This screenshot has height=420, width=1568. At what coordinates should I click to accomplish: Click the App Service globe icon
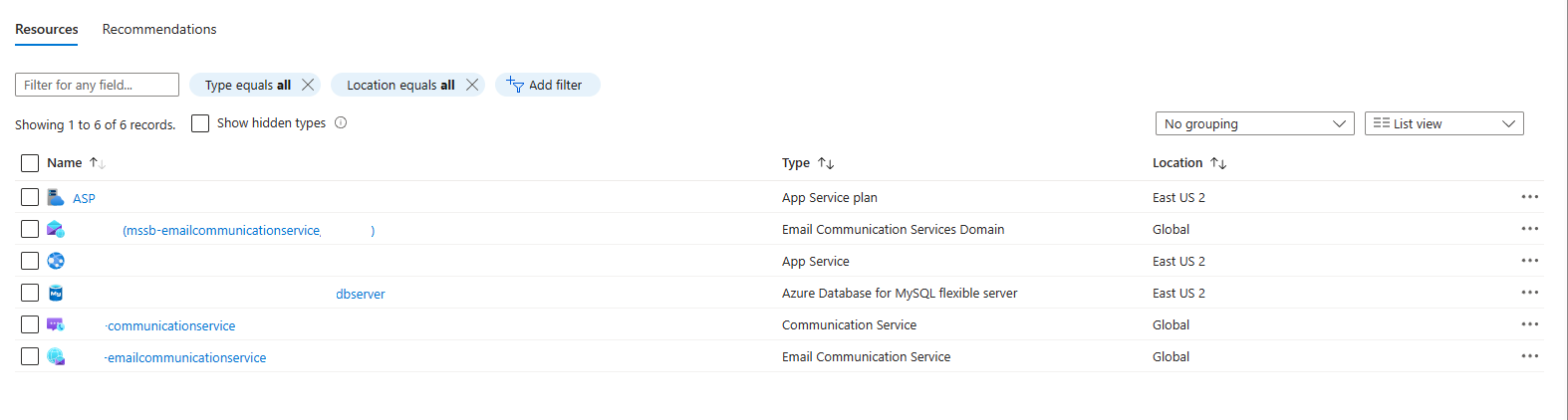tap(56, 261)
